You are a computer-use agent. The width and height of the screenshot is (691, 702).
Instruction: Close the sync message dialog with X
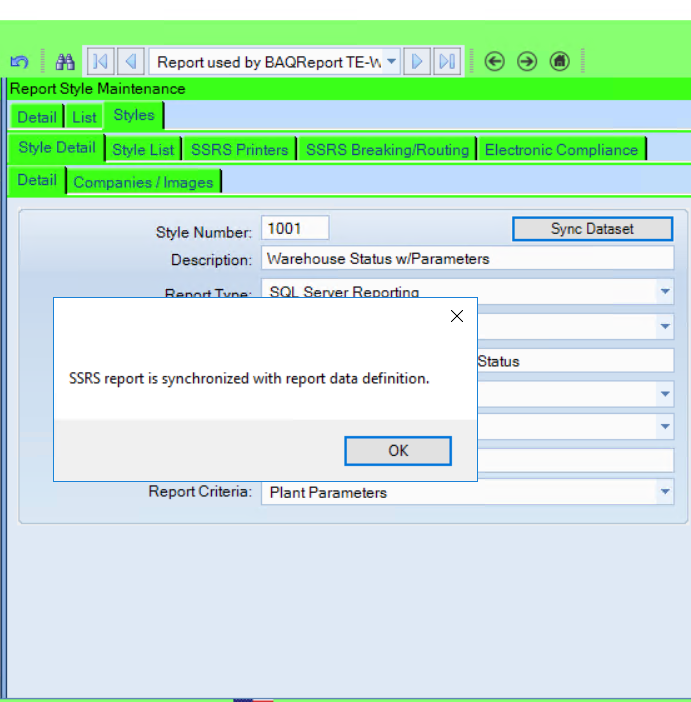click(457, 316)
